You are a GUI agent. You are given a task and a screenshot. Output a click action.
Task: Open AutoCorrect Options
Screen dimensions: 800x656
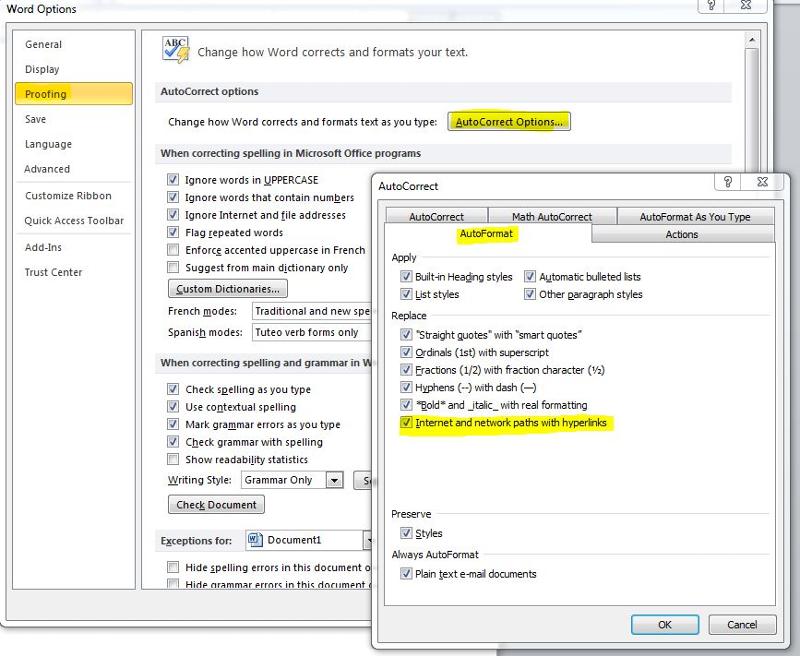(x=511, y=120)
